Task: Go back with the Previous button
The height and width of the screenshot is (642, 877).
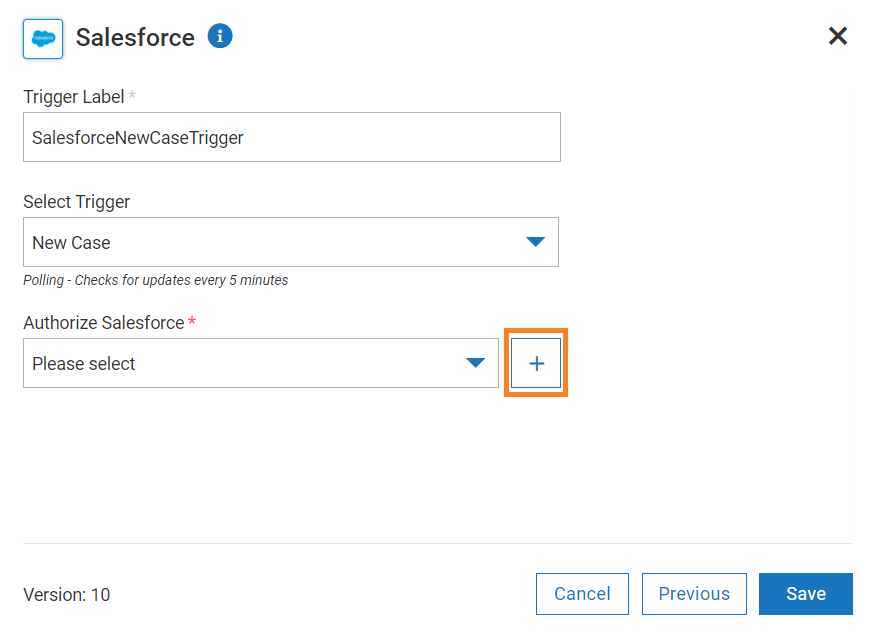Action: click(x=694, y=594)
